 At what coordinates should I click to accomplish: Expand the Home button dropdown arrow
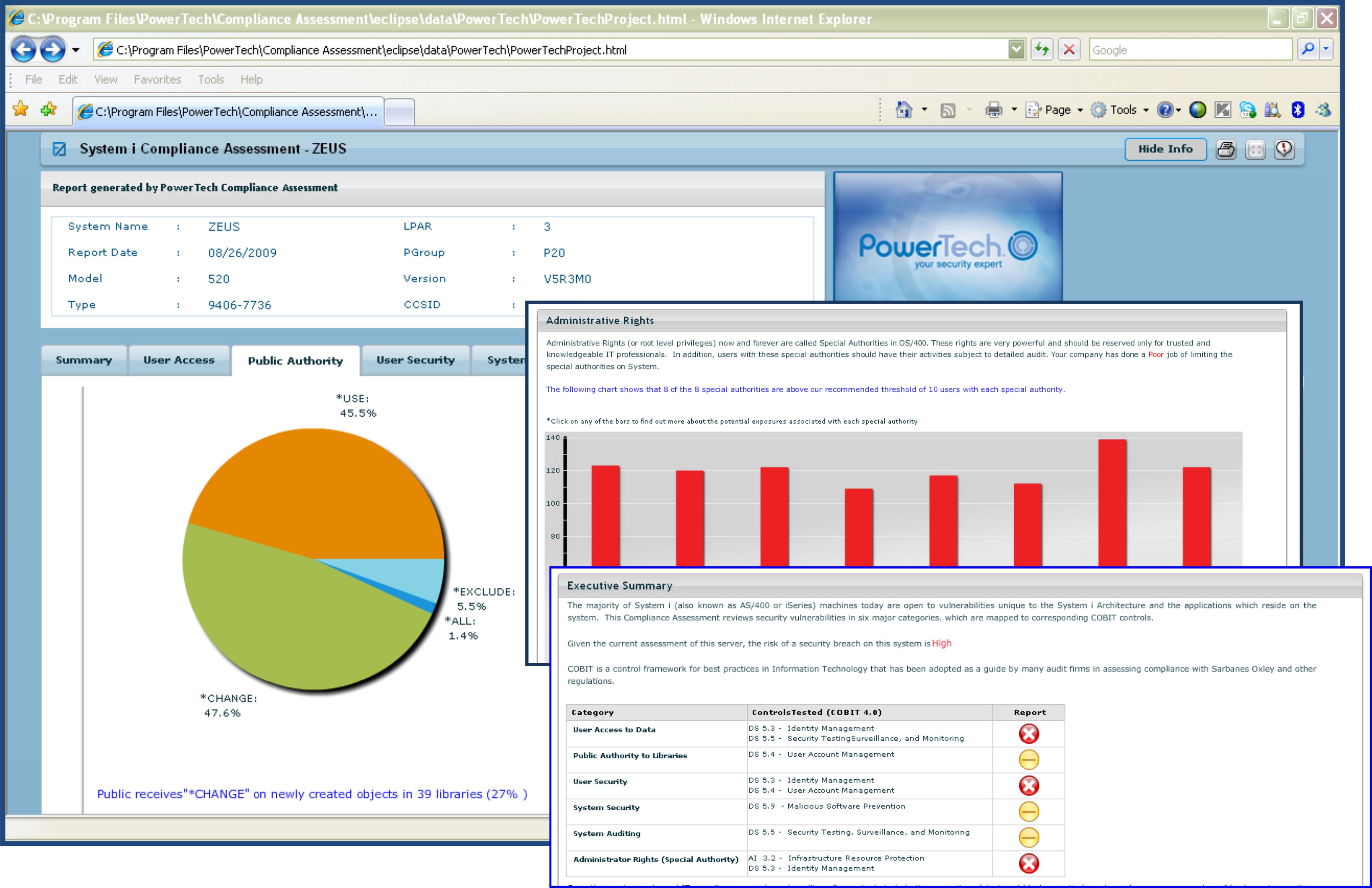(924, 109)
